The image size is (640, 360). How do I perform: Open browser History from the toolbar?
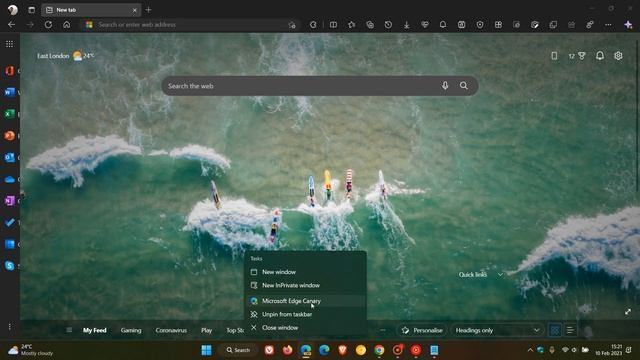[x=388, y=24]
